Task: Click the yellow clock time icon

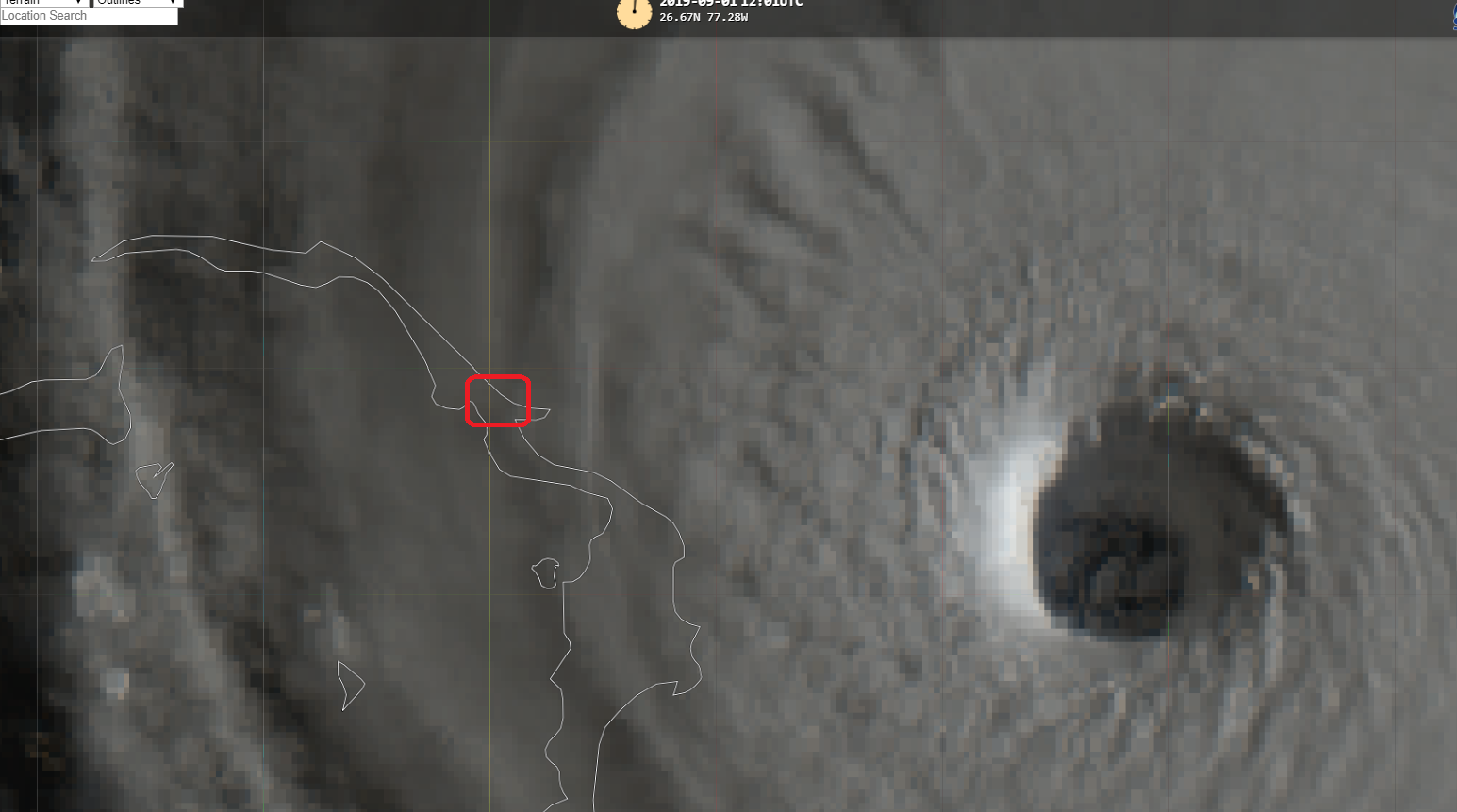Action: tap(634, 13)
